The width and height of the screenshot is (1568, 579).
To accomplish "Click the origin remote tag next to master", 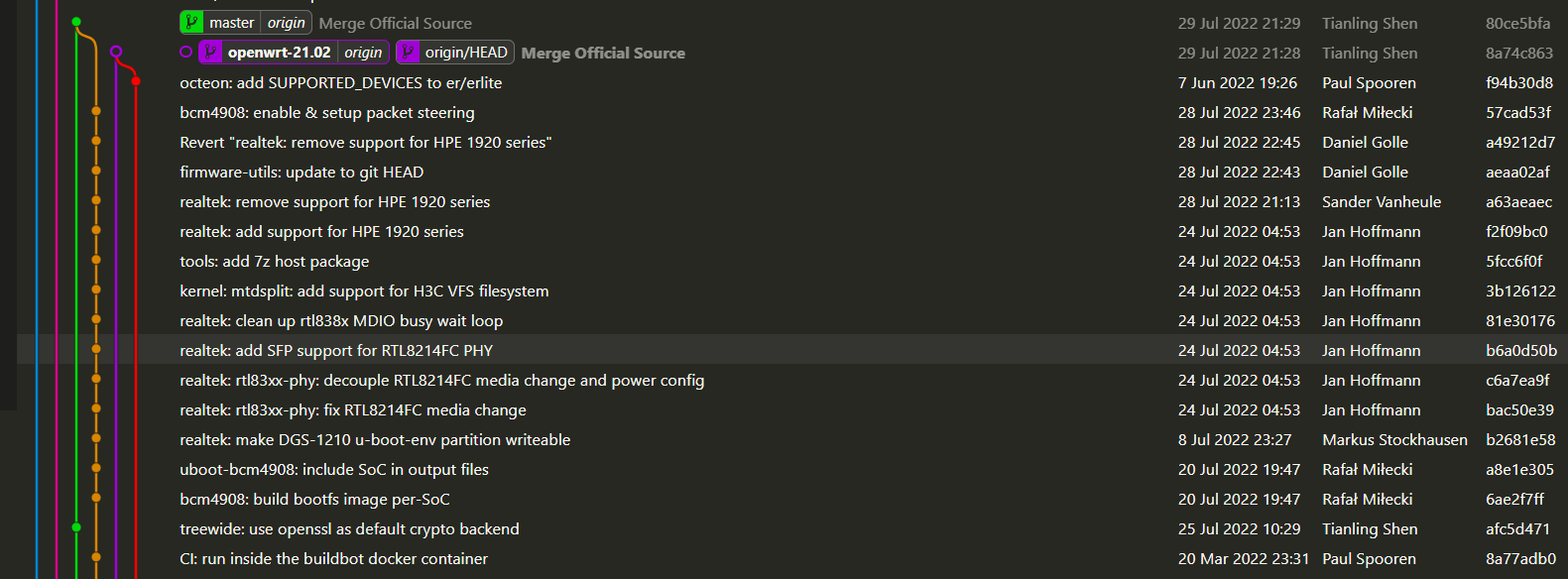I will click(x=287, y=23).
